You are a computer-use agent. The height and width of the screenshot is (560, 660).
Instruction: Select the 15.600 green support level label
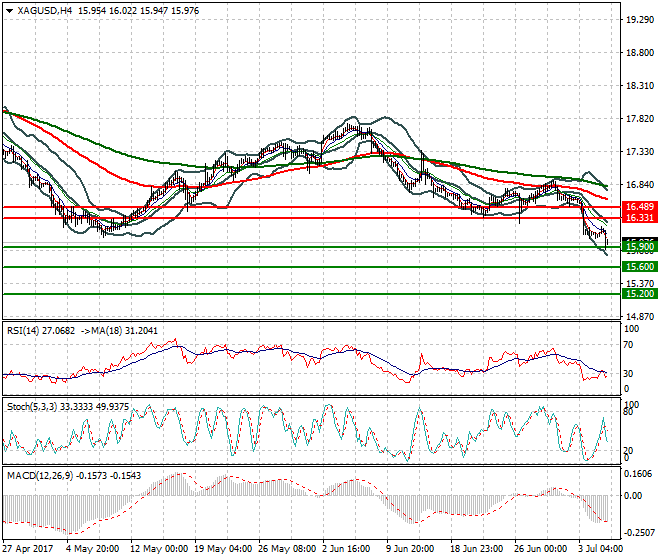[640, 267]
